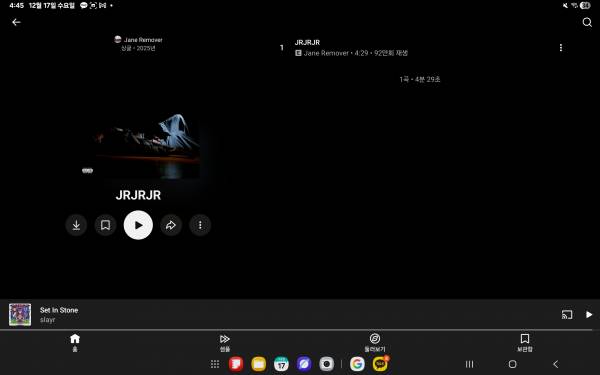Go back with the top-left arrow
Screen dimensions: 600x375
(16, 23)
